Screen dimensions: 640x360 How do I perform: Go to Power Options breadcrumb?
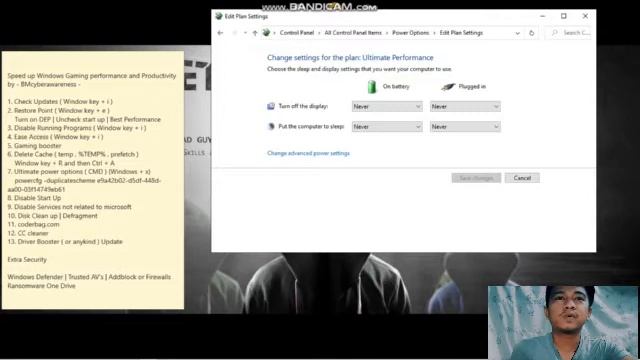pos(411,33)
